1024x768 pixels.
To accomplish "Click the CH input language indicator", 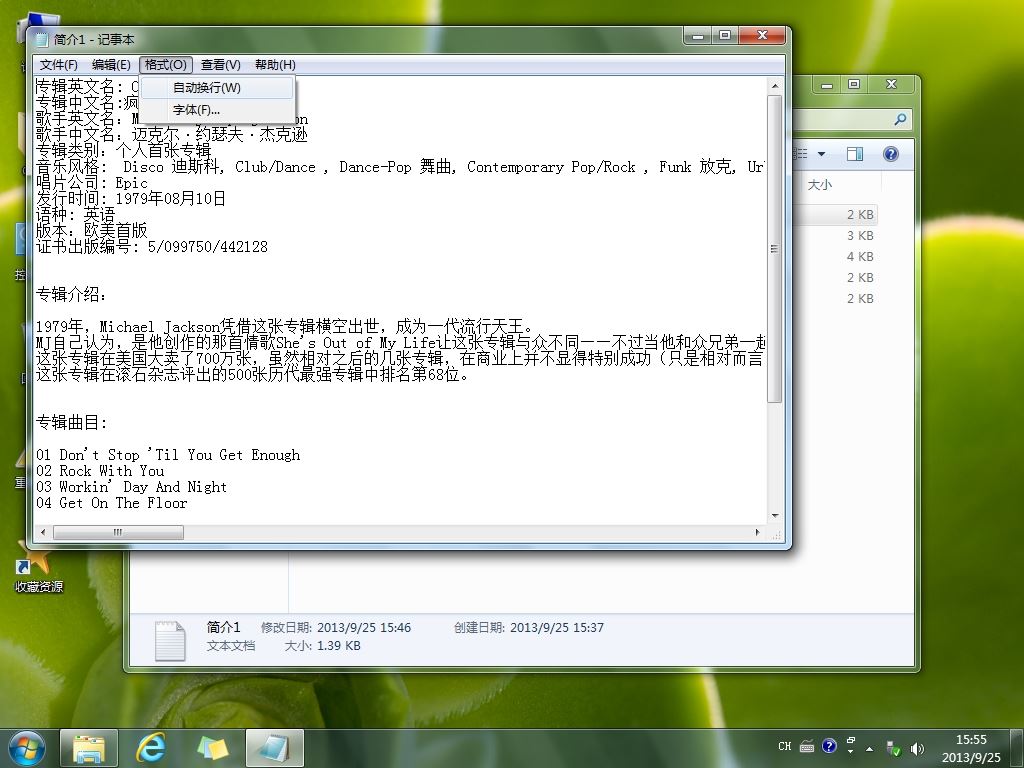I will (x=784, y=746).
